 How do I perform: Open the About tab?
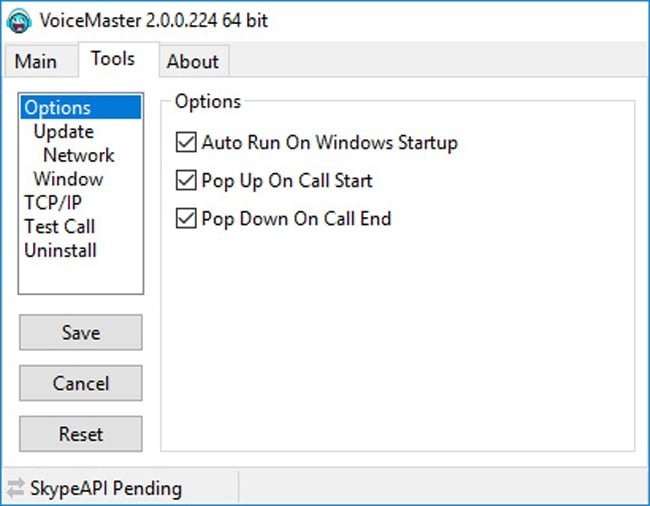[192, 61]
